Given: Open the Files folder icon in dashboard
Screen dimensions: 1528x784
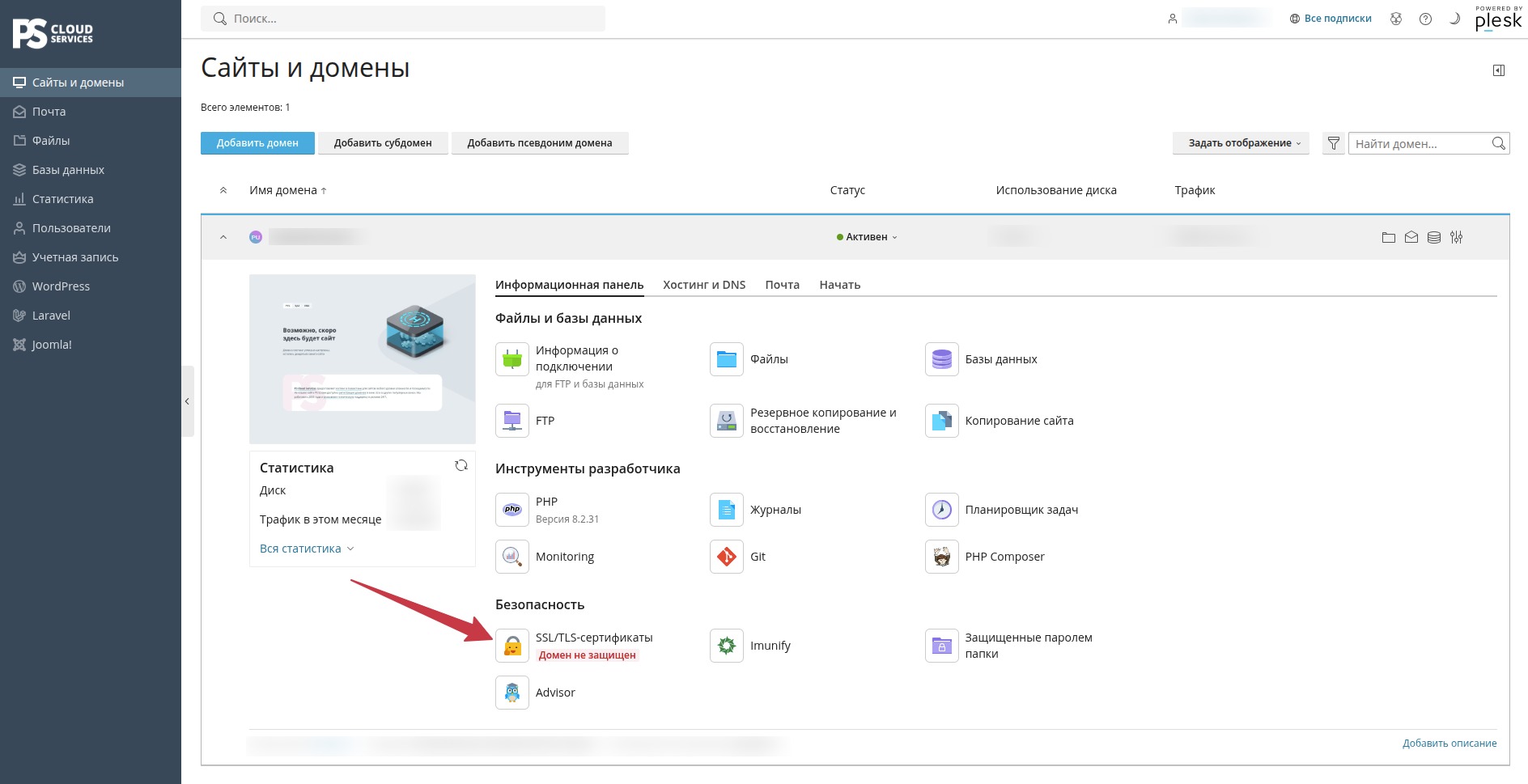Looking at the screenshot, I should pyautogui.click(x=727, y=359).
